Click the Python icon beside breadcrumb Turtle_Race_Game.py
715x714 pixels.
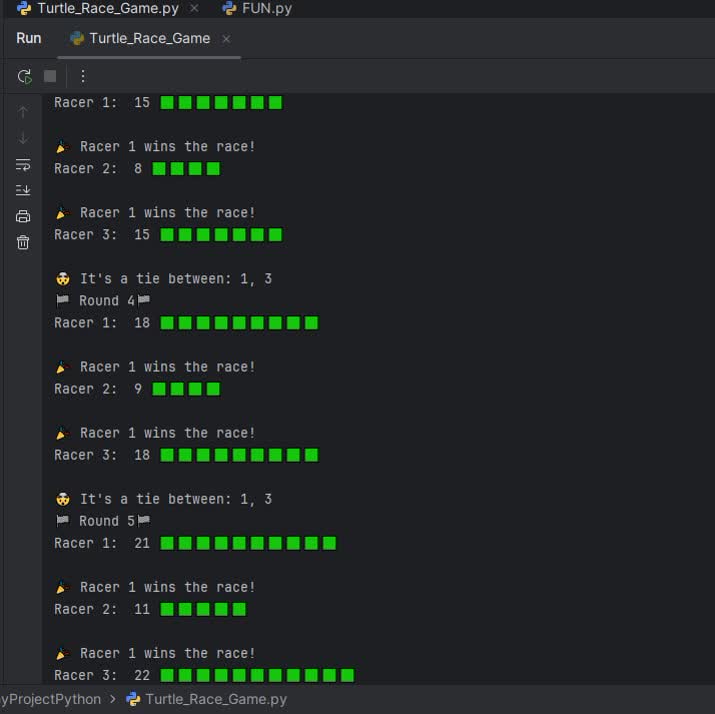[x=133, y=699]
